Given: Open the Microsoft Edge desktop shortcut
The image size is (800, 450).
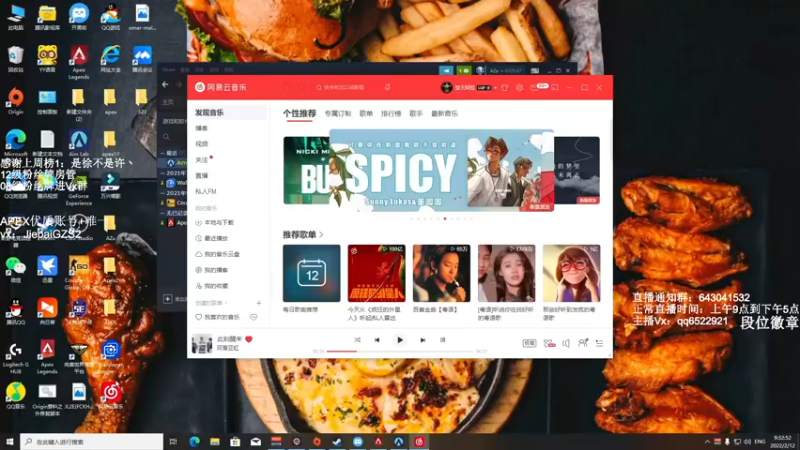Looking at the screenshot, I should click(15, 143).
